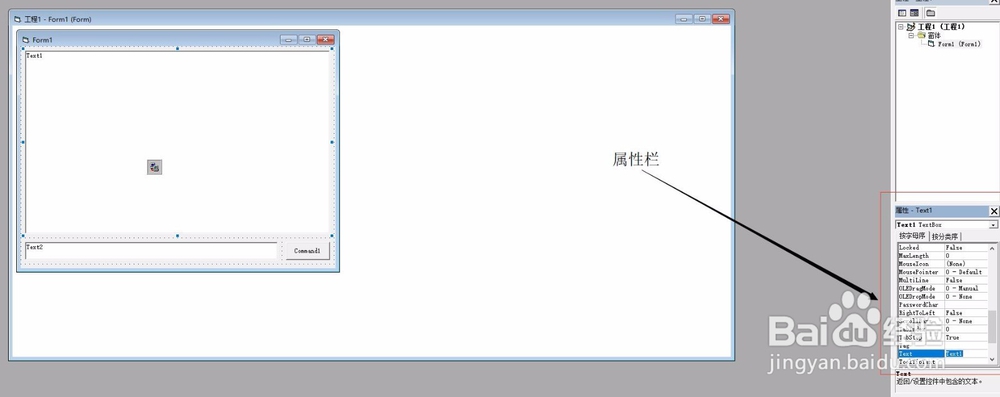Select the PasswordChar property row
The width and height of the screenshot is (1000, 397).
point(942,305)
